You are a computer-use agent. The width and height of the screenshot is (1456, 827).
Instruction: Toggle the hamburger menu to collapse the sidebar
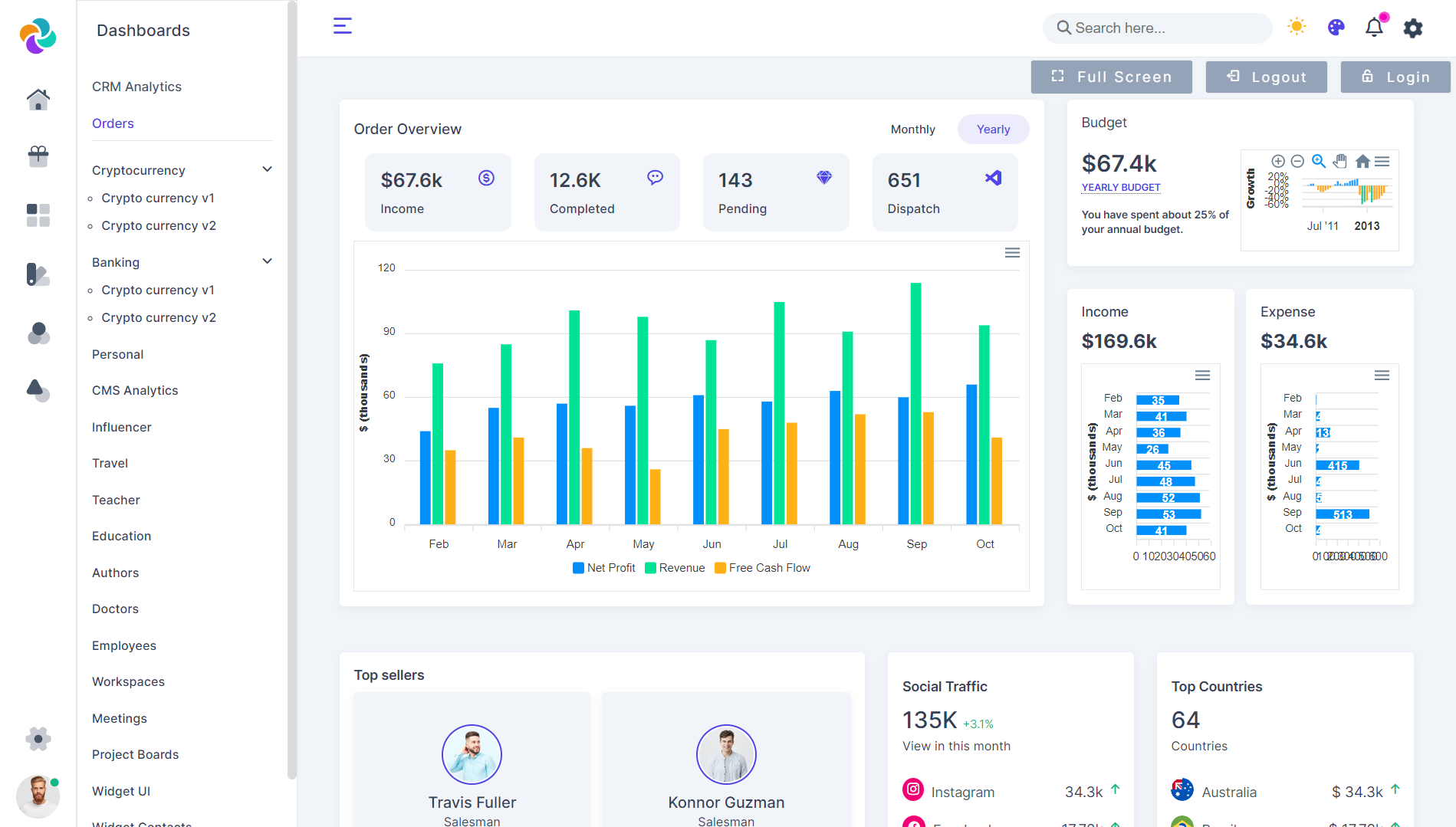point(343,26)
